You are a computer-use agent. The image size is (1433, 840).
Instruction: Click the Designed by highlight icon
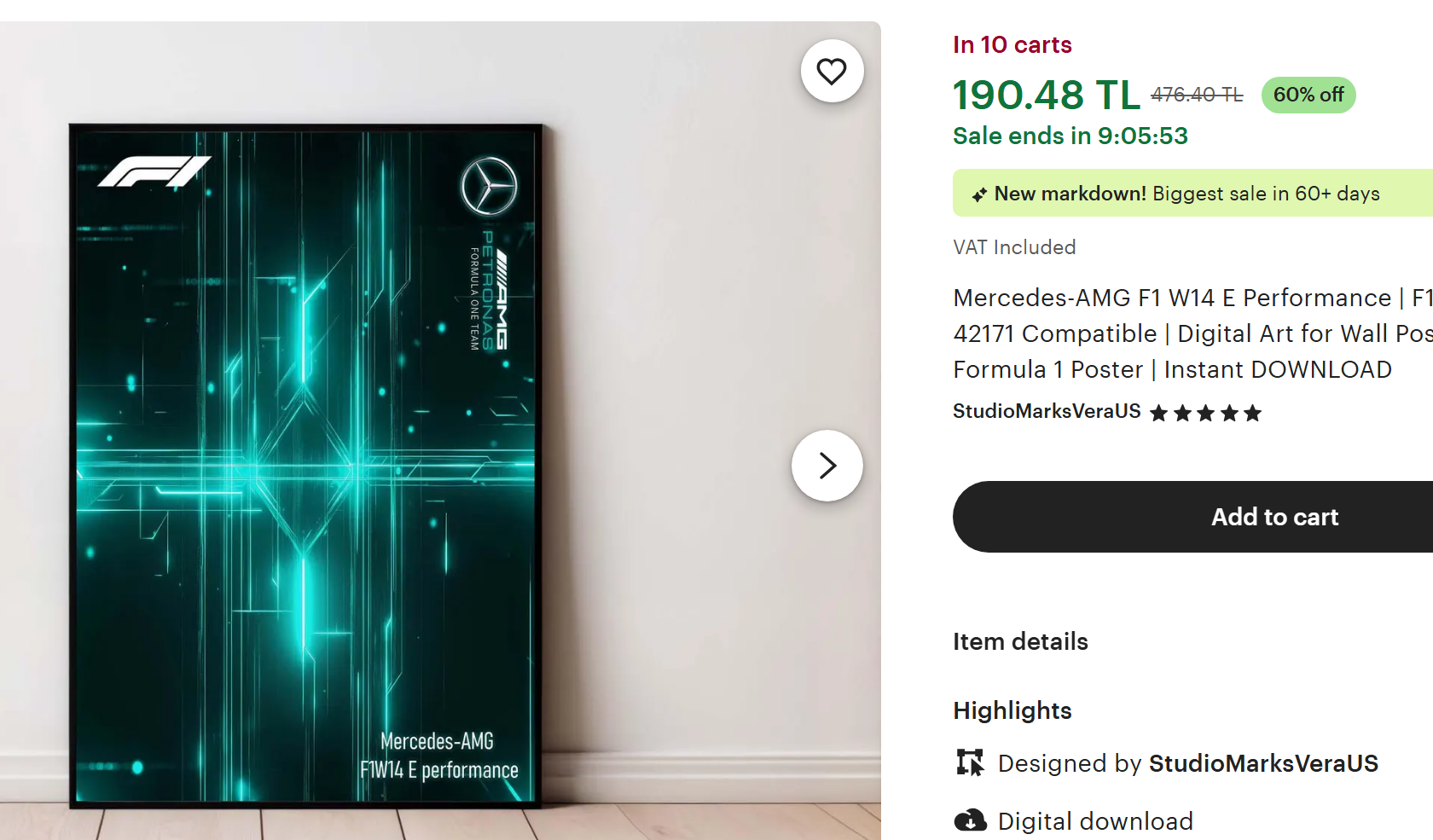tap(970, 762)
